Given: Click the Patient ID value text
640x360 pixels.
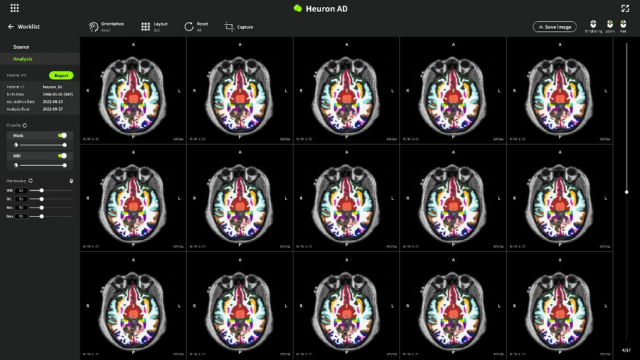Looking at the screenshot, I should coord(52,87).
